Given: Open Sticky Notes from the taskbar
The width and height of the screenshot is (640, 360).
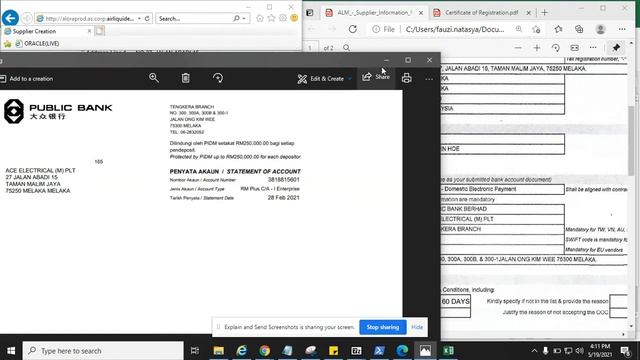Looking at the screenshot, I should pos(333,351).
